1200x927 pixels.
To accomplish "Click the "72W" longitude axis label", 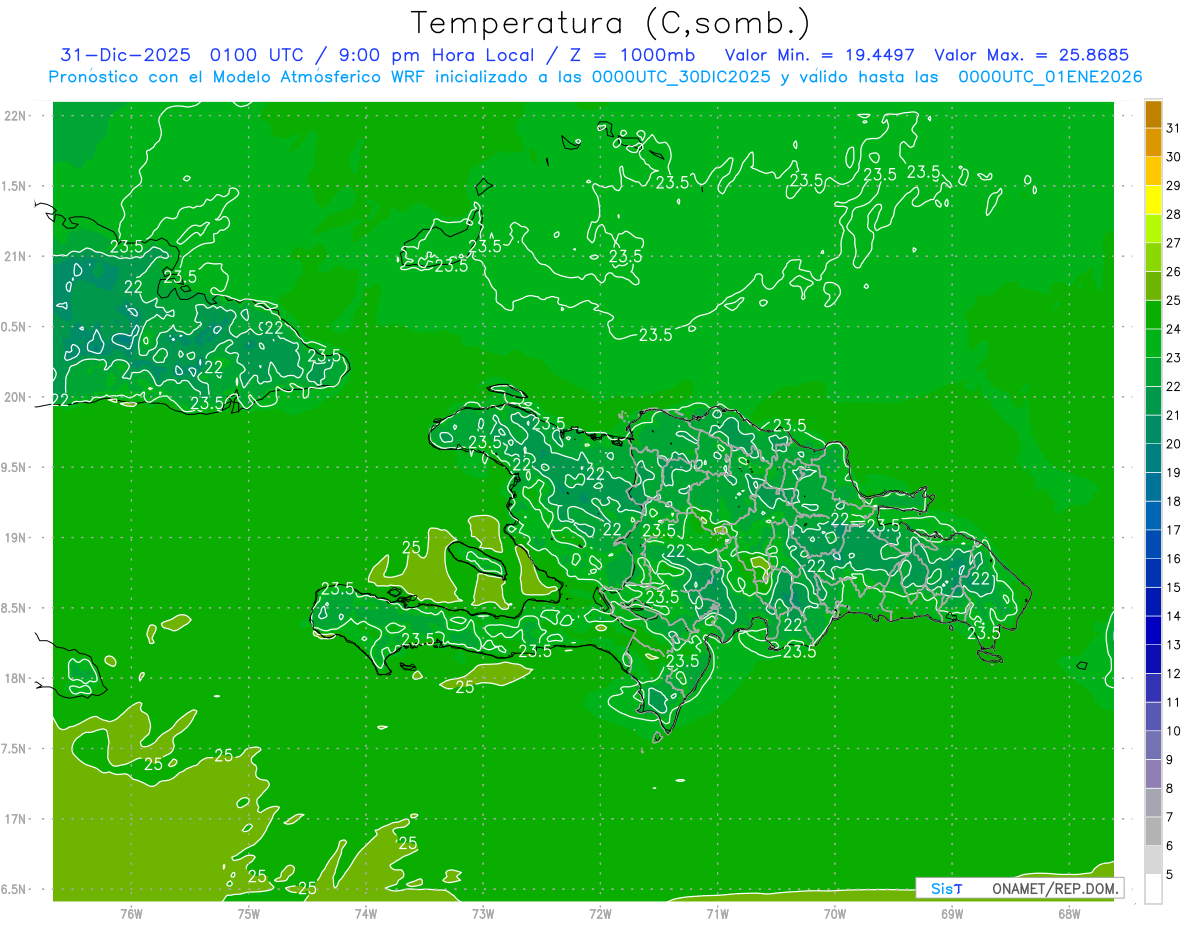I will click(x=600, y=913).
